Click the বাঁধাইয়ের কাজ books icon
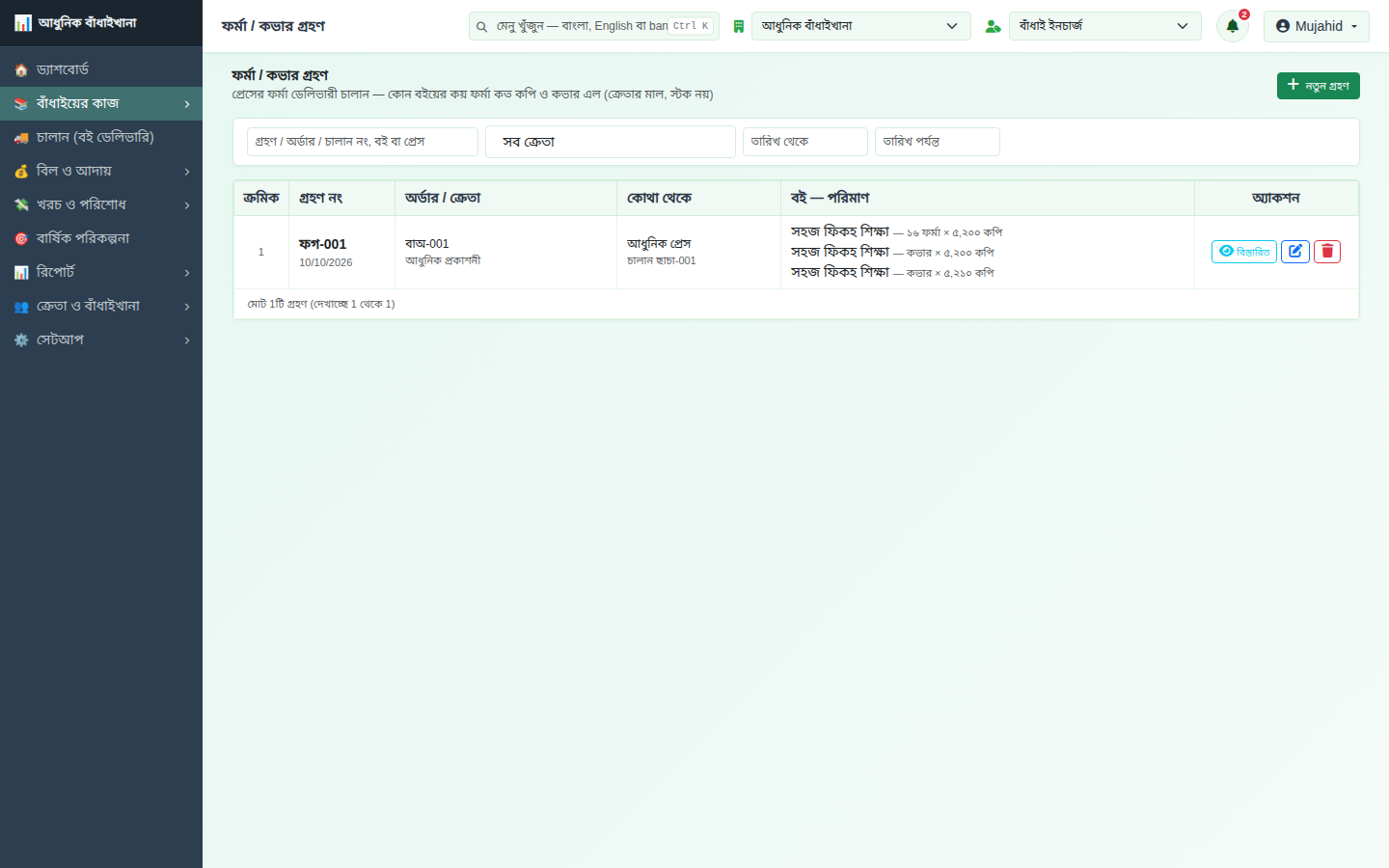Image resolution: width=1389 pixels, height=868 pixels. [x=21, y=104]
